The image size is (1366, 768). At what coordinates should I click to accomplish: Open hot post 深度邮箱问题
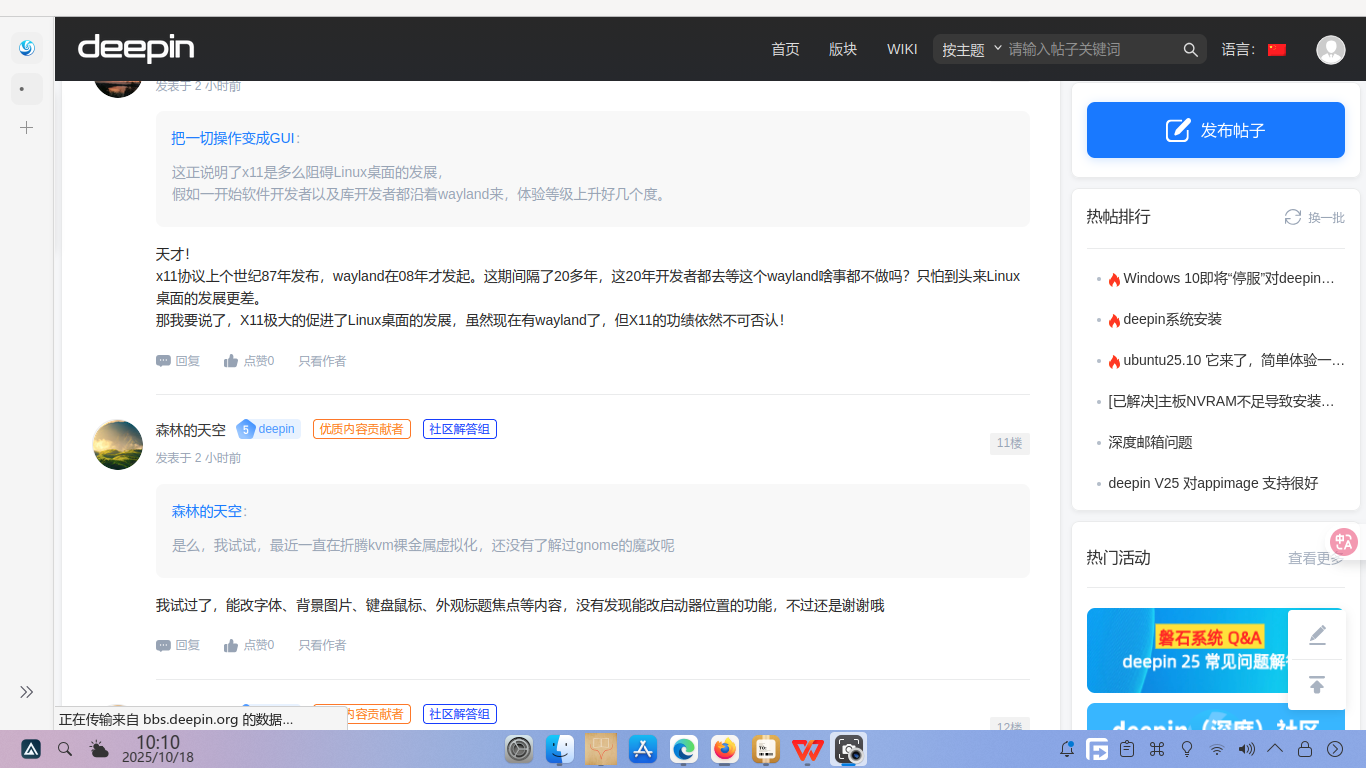(1150, 442)
